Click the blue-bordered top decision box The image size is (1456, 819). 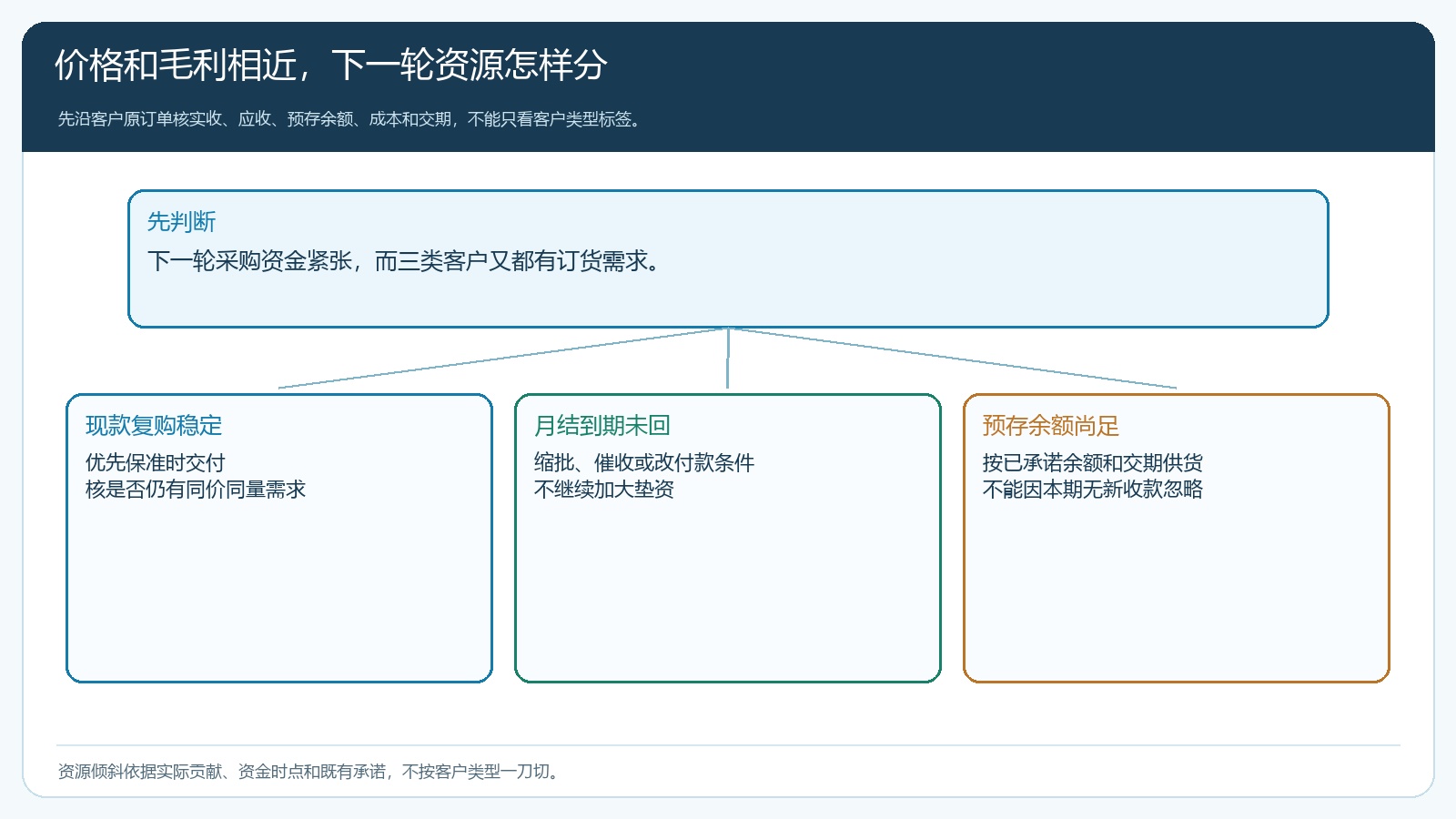click(728, 258)
